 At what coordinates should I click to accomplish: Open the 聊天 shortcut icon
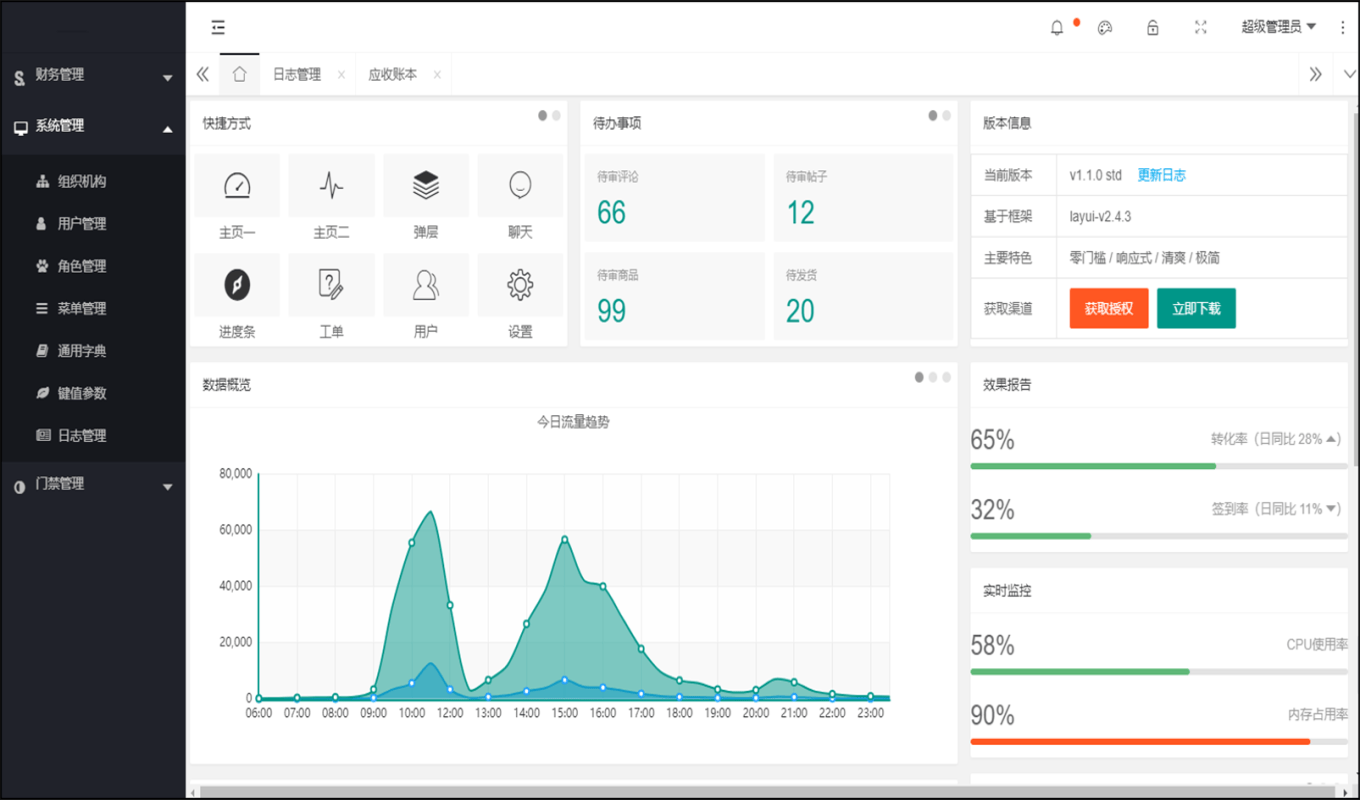point(520,184)
